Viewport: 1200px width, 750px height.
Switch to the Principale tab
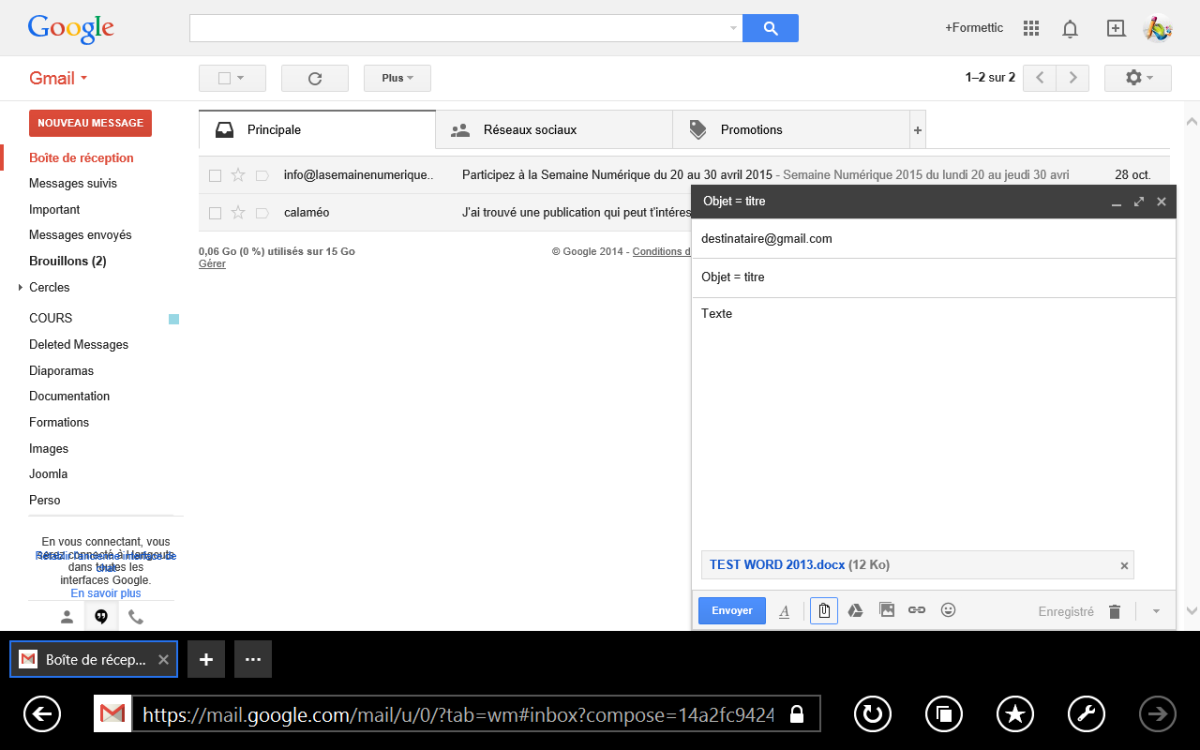tap(317, 130)
